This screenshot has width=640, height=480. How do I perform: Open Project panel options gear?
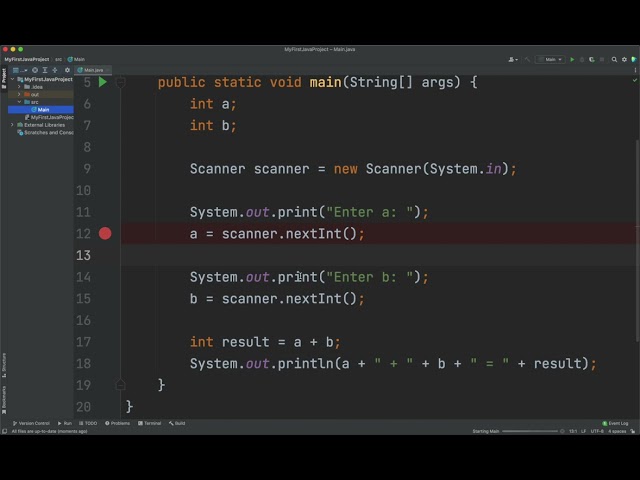(67, 70)
